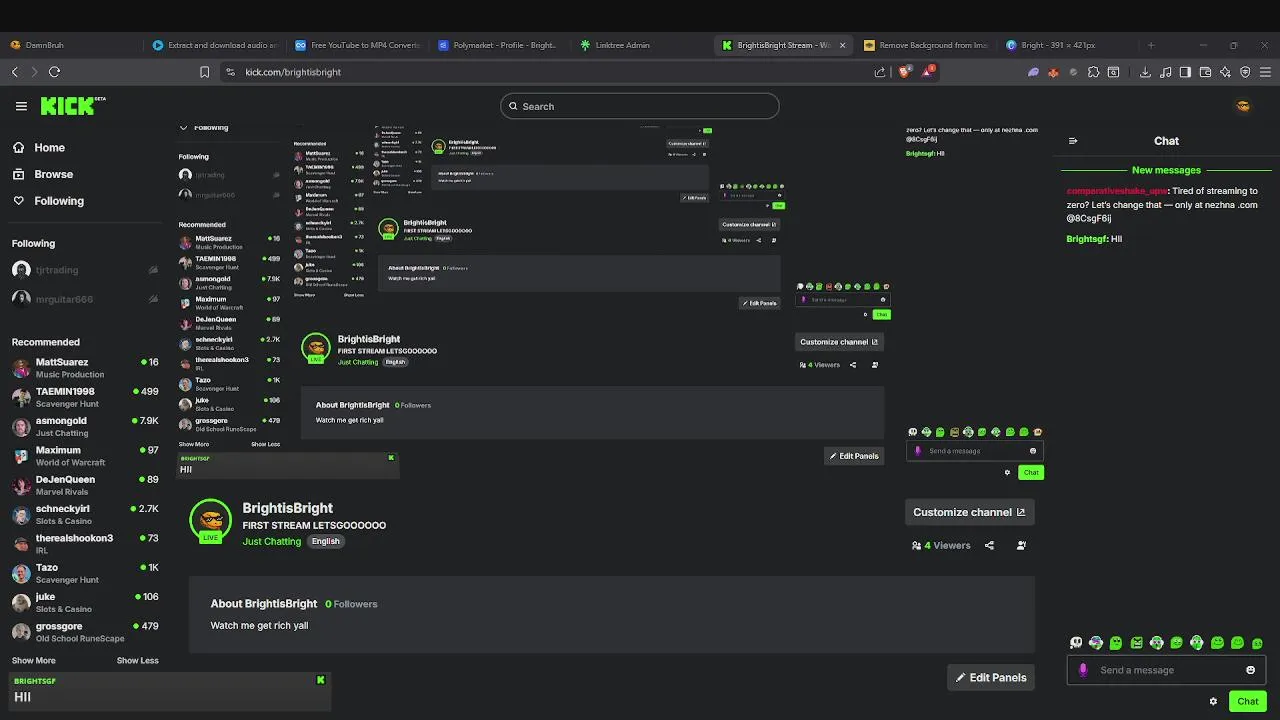Viewport: 1280px width, 720px height.
Task: Close the BrightisBright Stream tab
Action: (842, 45)
